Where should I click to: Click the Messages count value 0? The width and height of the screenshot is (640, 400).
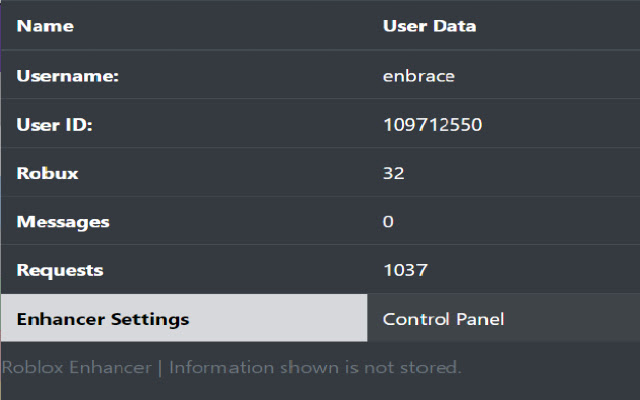[x=388, y=221]
